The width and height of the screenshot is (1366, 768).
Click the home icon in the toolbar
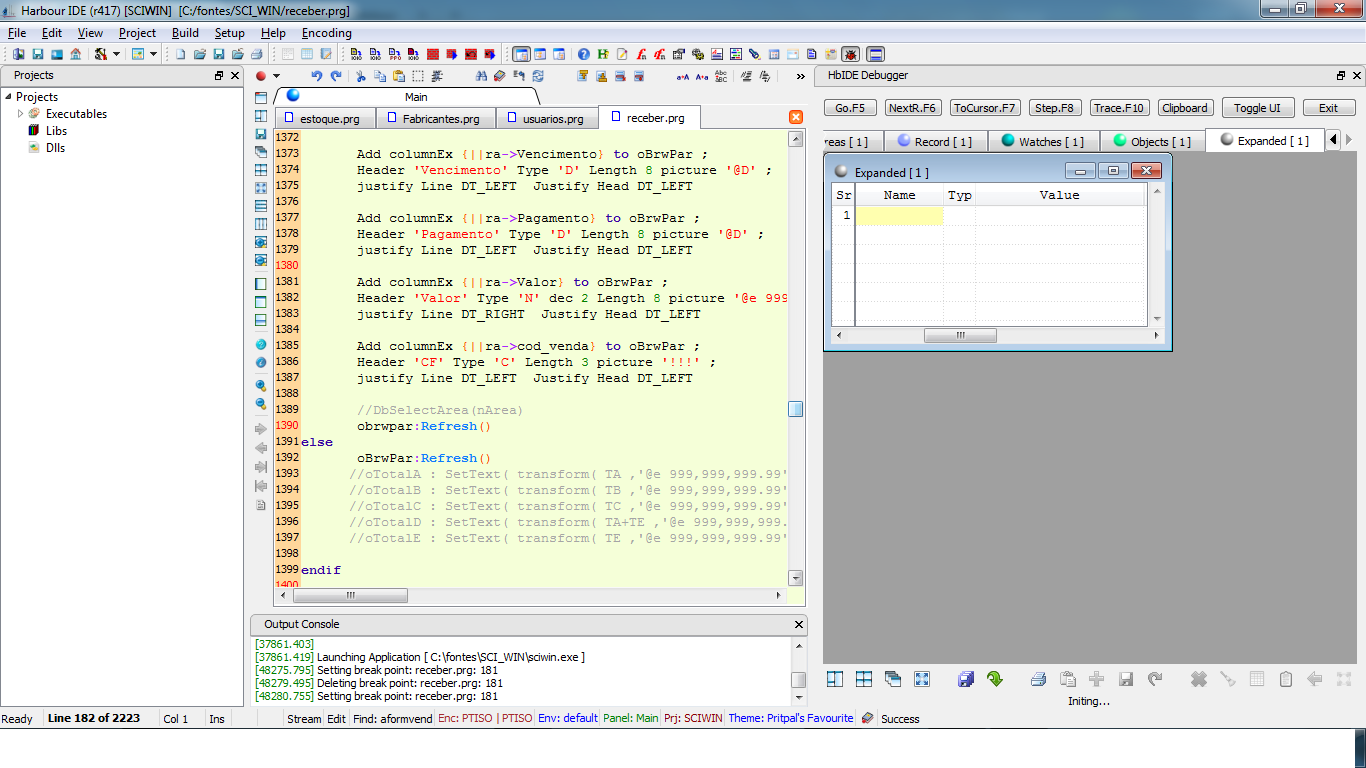[x=76, y=54]
